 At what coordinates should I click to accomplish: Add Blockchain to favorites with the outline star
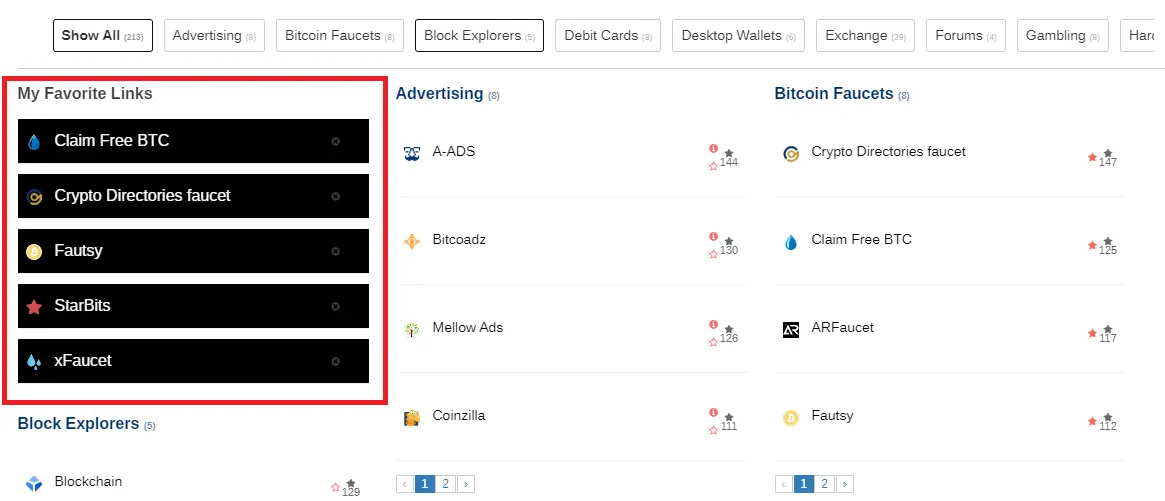(335, 488)
